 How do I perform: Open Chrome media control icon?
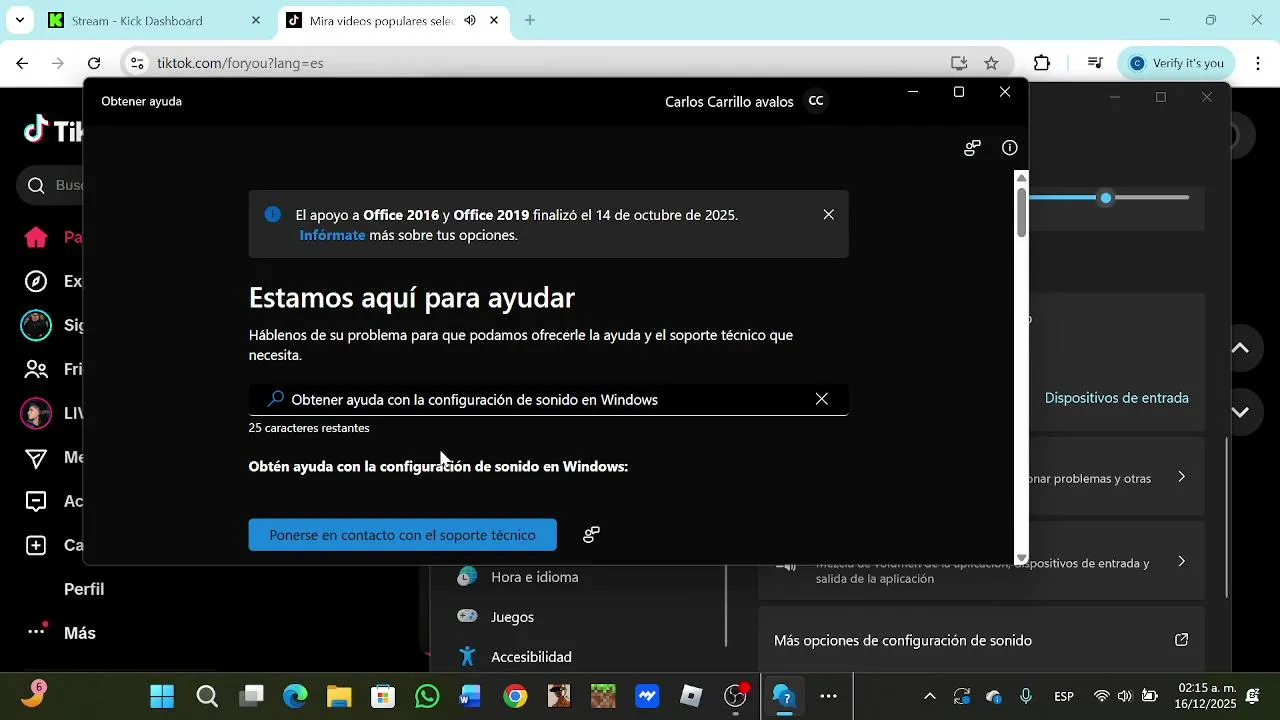coord(1096,63)
